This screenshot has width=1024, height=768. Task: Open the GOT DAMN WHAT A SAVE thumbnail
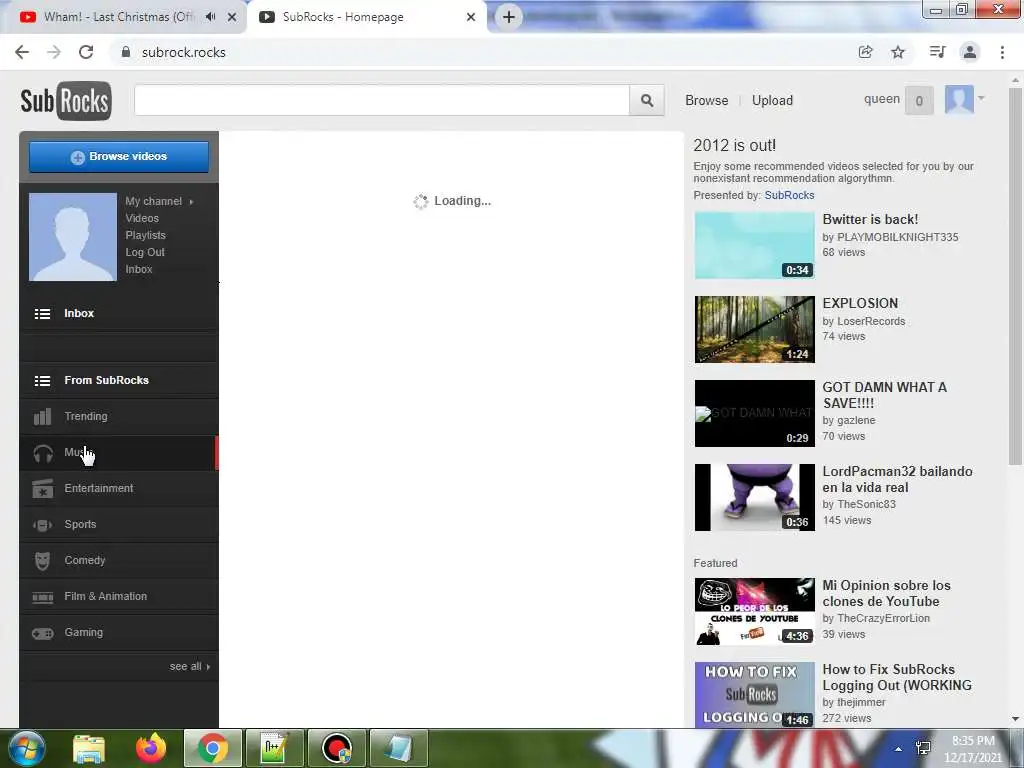(754, 413)
